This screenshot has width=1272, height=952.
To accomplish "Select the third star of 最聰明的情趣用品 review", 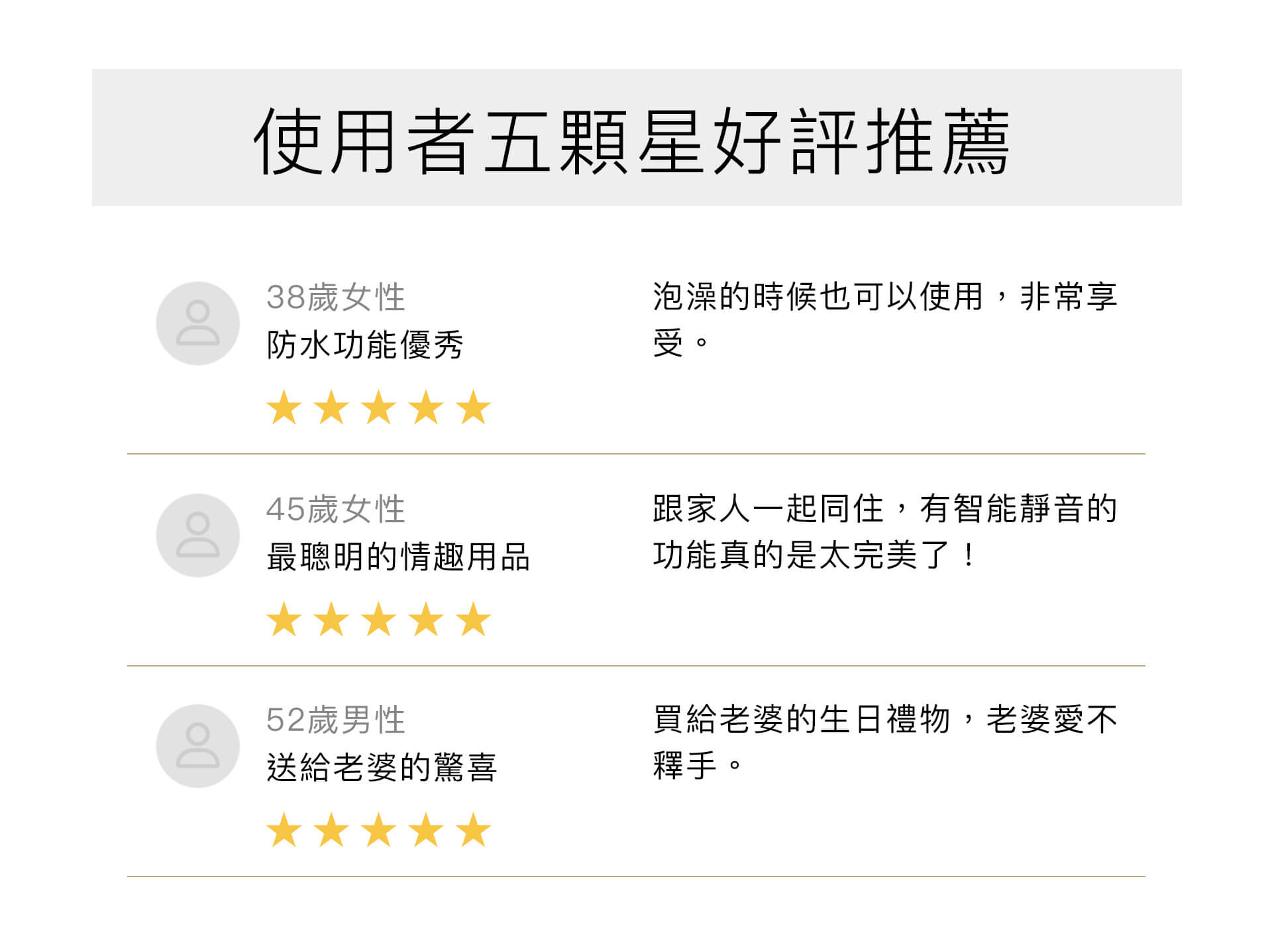I will tap(379, 619).
